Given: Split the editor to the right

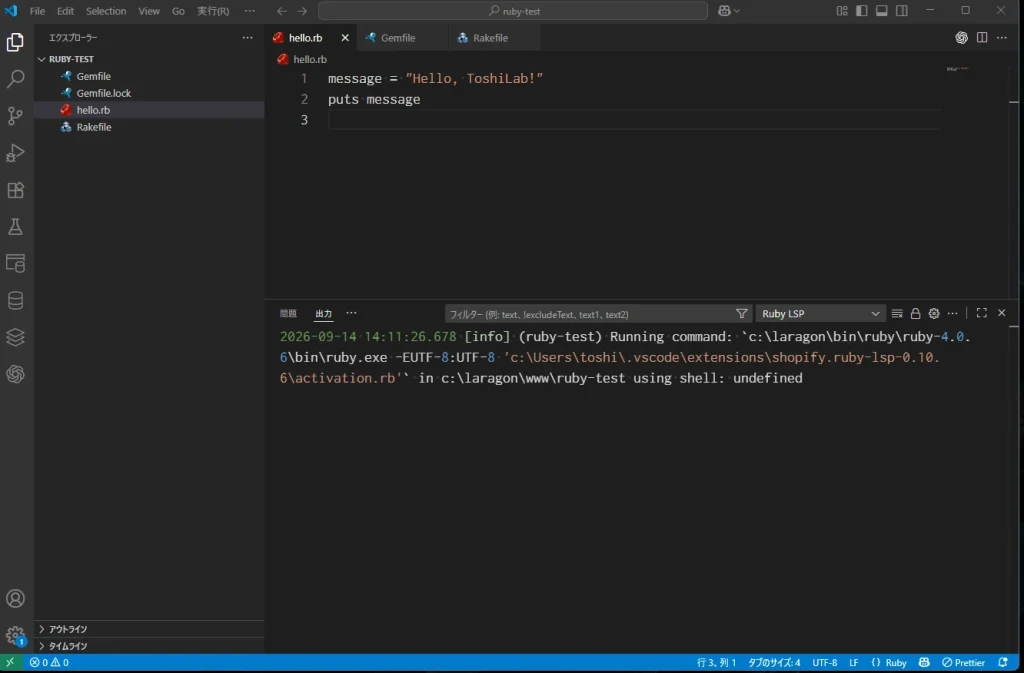Looking at the screenshot, I should (982, 37).
